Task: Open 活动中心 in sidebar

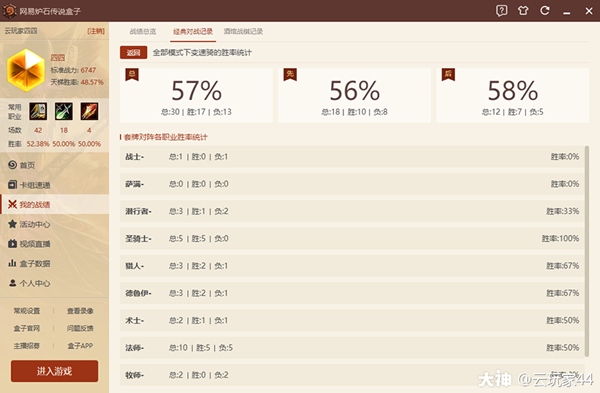Action: [x=54, y=224]
